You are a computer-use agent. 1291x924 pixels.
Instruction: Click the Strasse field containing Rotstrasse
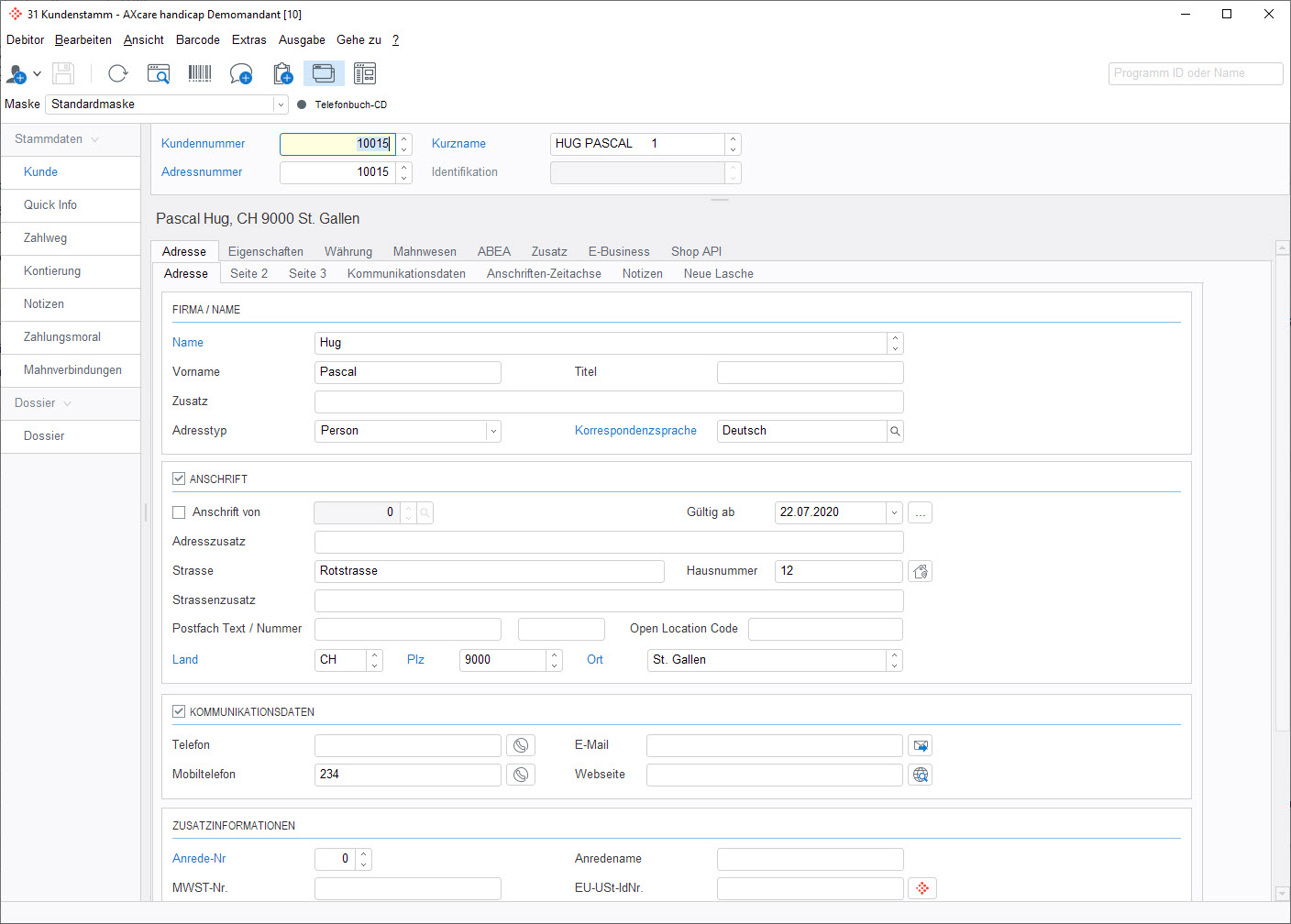point(490,571)
